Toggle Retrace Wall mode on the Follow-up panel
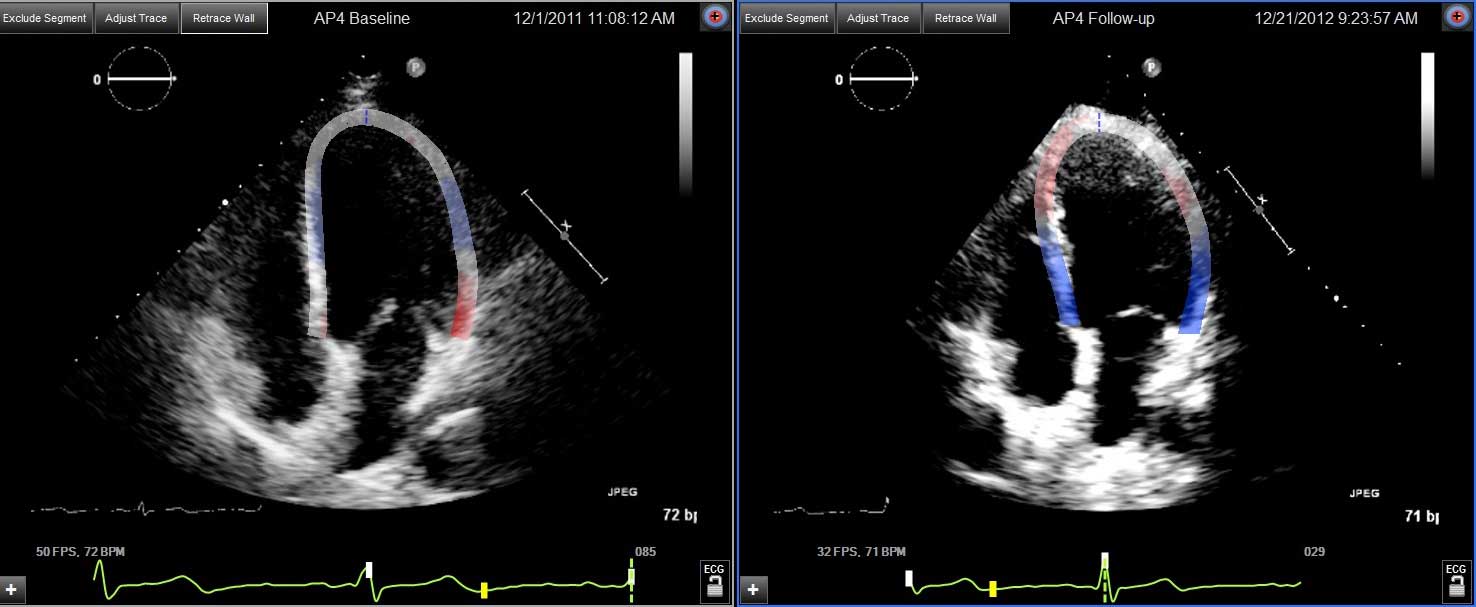The image size is (1476, 607). coord(965,17)
